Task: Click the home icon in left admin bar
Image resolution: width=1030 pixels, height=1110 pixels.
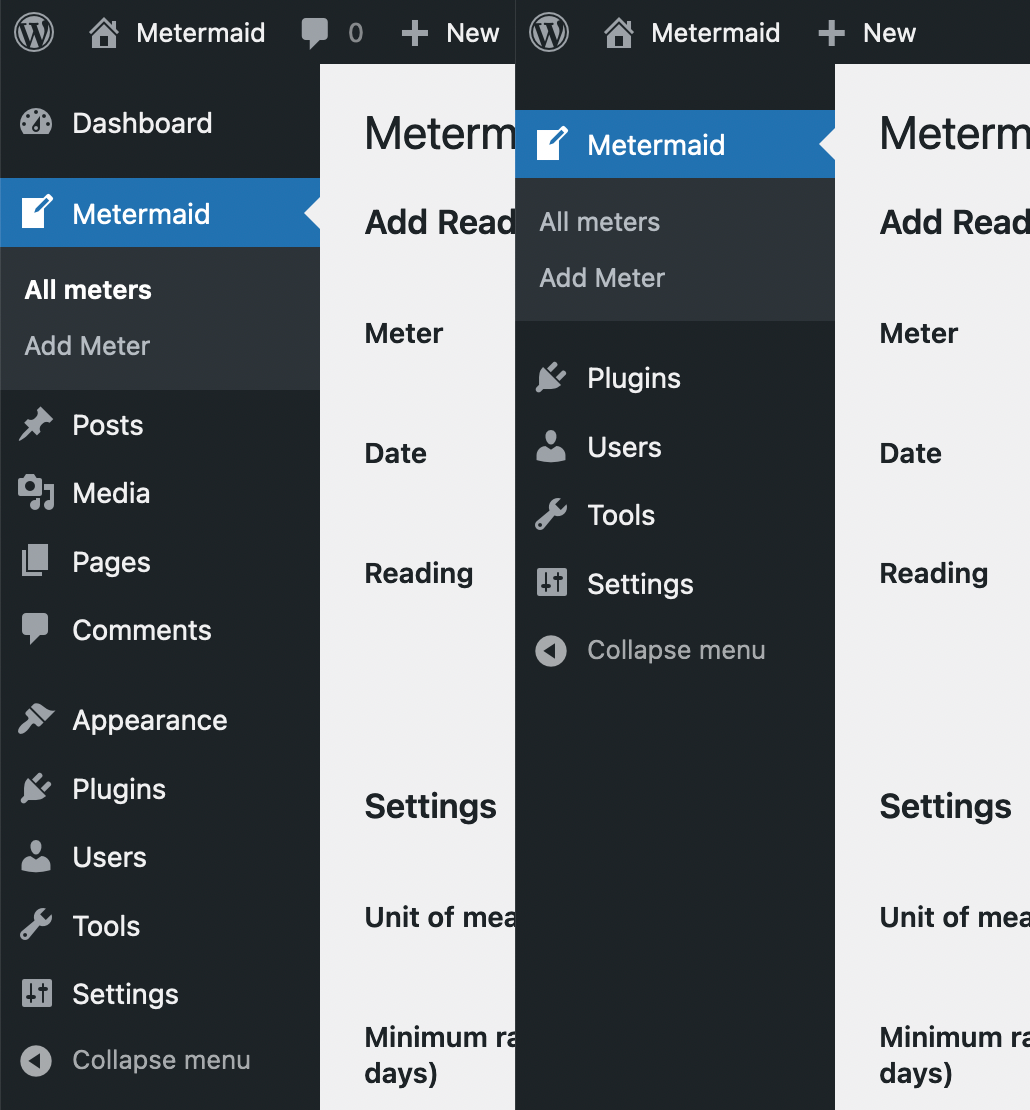Action: (x=104, y=33)
